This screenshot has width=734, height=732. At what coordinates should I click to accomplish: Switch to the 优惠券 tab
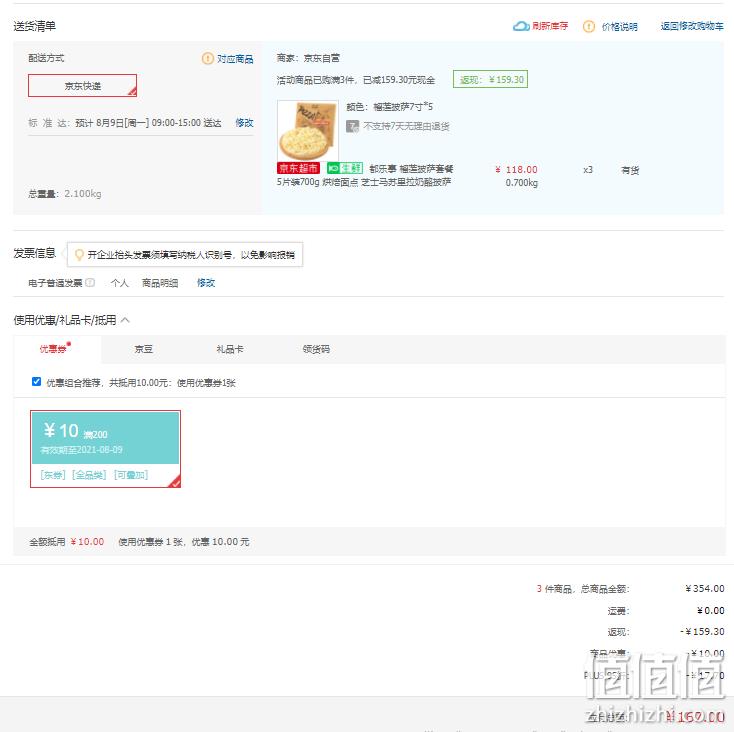pyautogui.click(x=57, y=349)
